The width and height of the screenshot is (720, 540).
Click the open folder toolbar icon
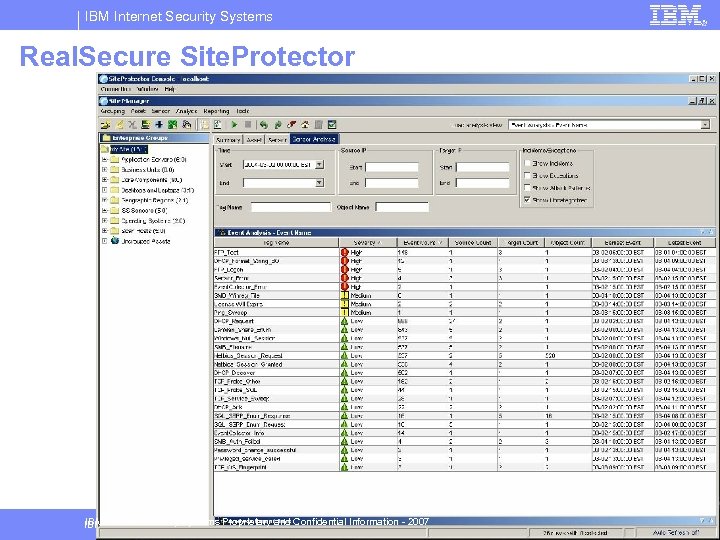(106, 124)
